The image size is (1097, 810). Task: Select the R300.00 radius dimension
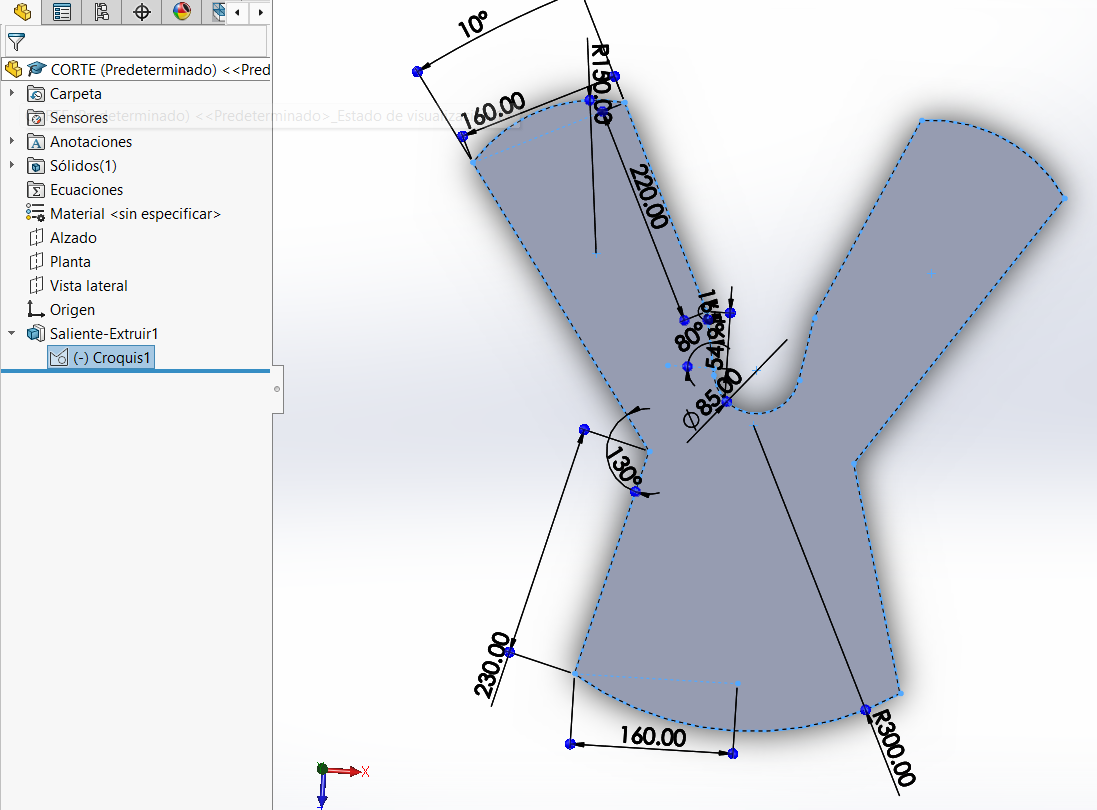pos(894,747)
